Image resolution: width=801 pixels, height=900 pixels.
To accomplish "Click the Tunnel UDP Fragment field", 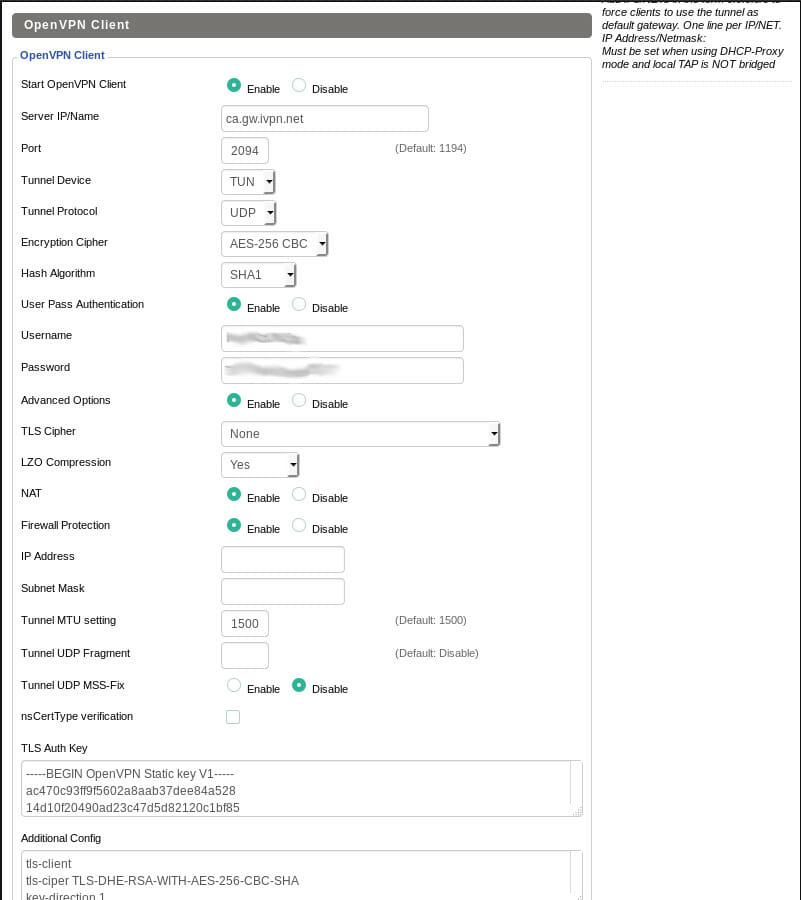I will 245,656.
